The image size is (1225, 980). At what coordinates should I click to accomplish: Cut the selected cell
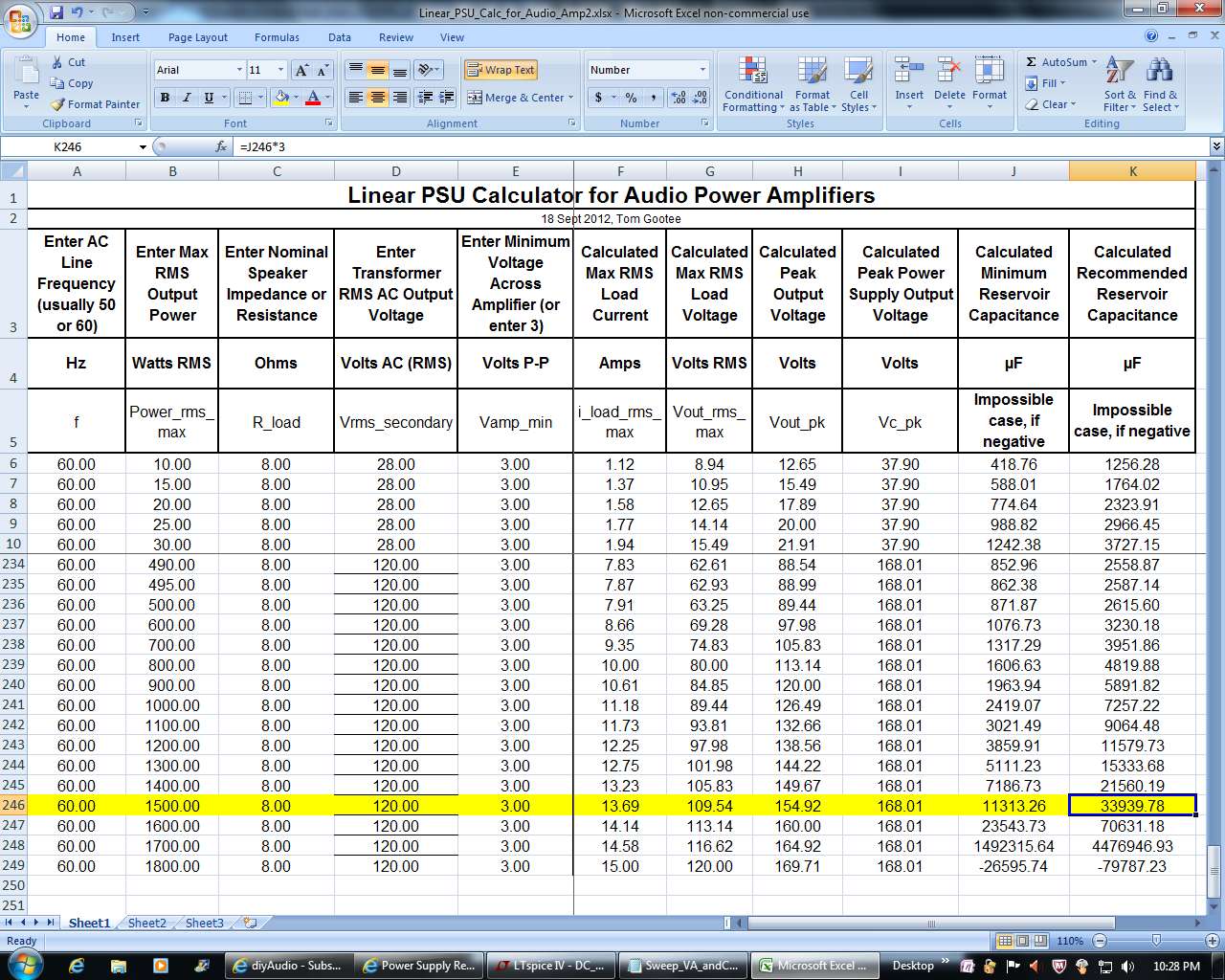[68, 62]
